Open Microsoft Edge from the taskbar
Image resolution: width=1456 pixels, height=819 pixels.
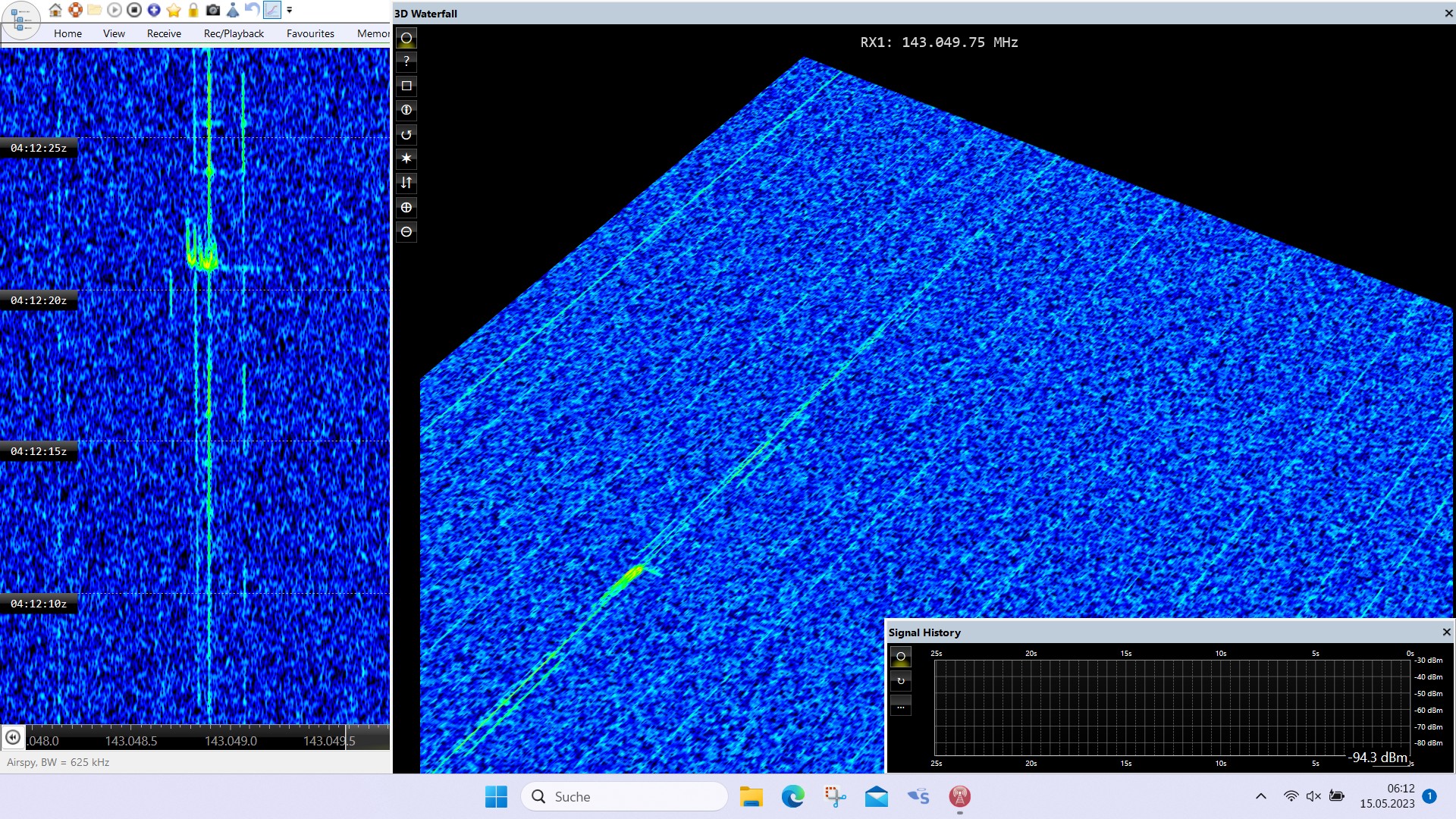tap(792, 796)
